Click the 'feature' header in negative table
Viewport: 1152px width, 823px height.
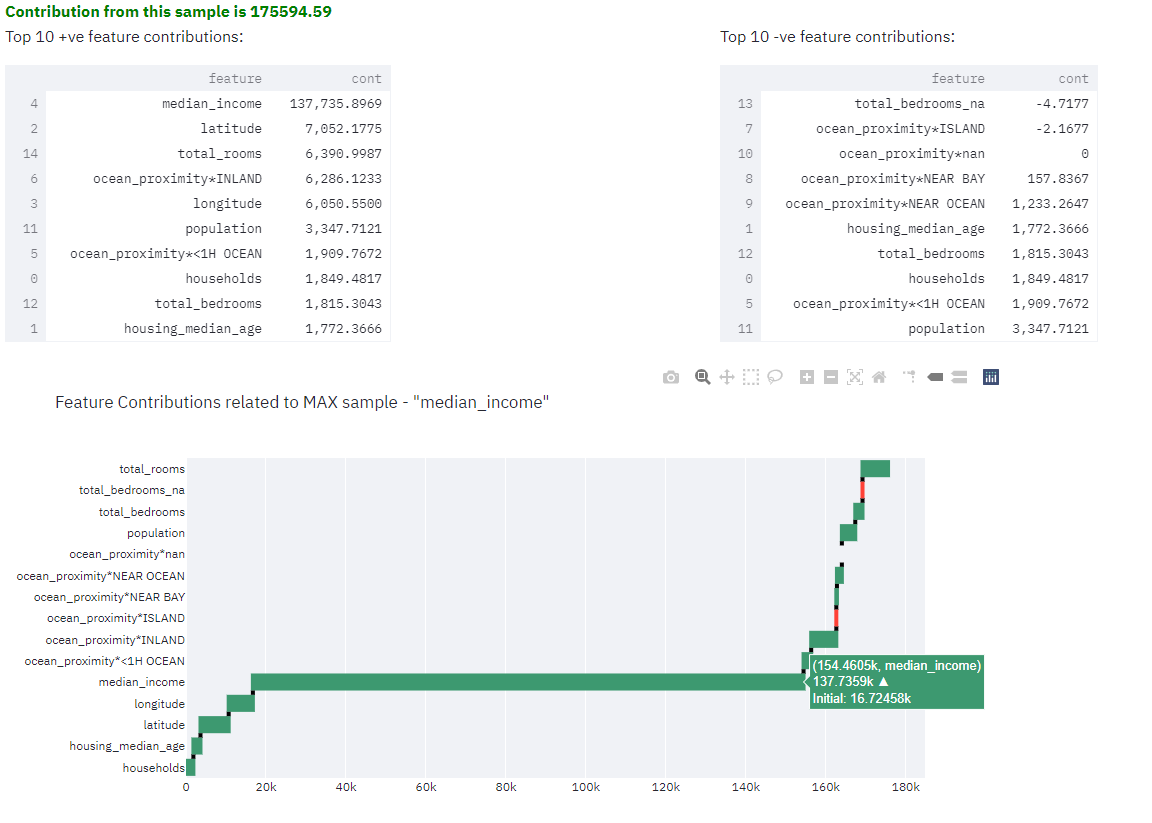(x=957, y=79)
